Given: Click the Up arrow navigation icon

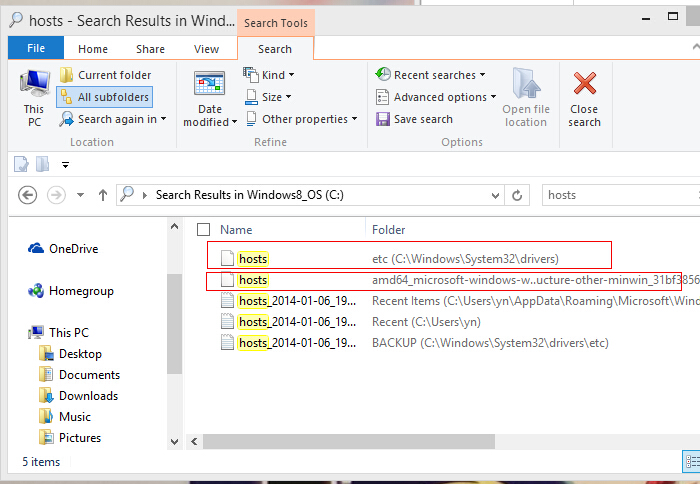Looking at the screenshot, I should [102, 195].
